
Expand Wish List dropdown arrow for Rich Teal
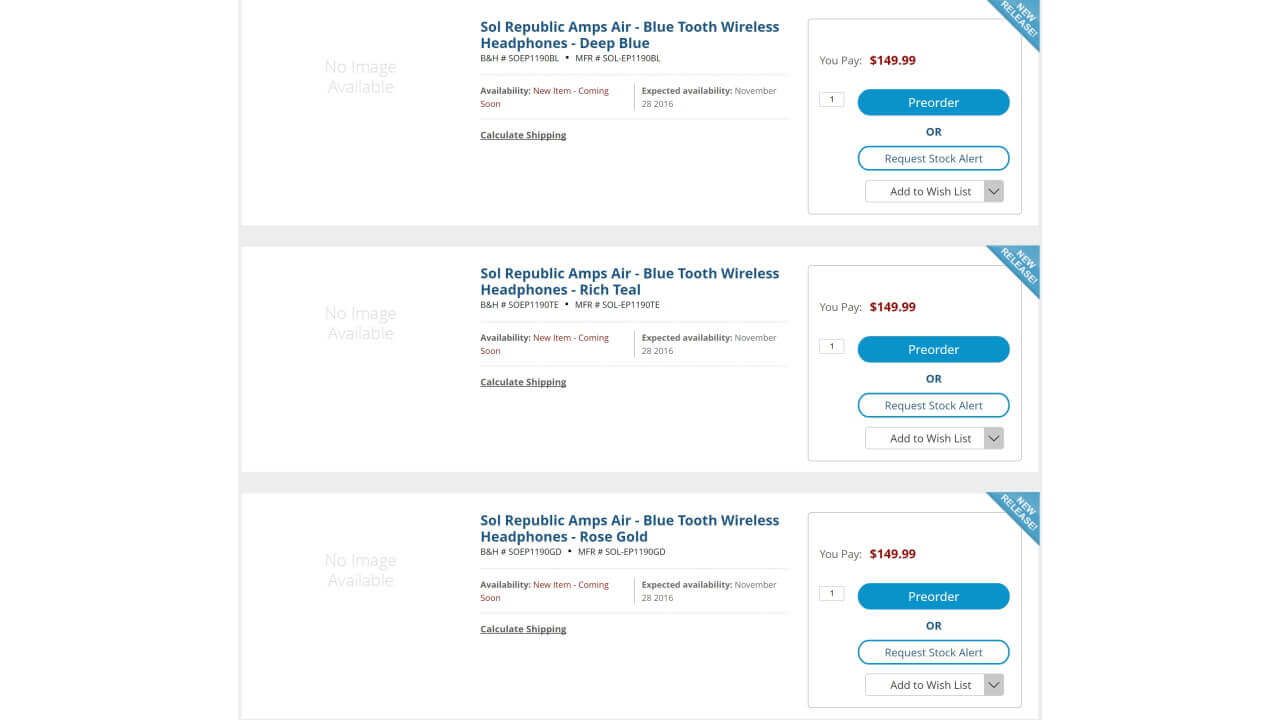(993, 439)
